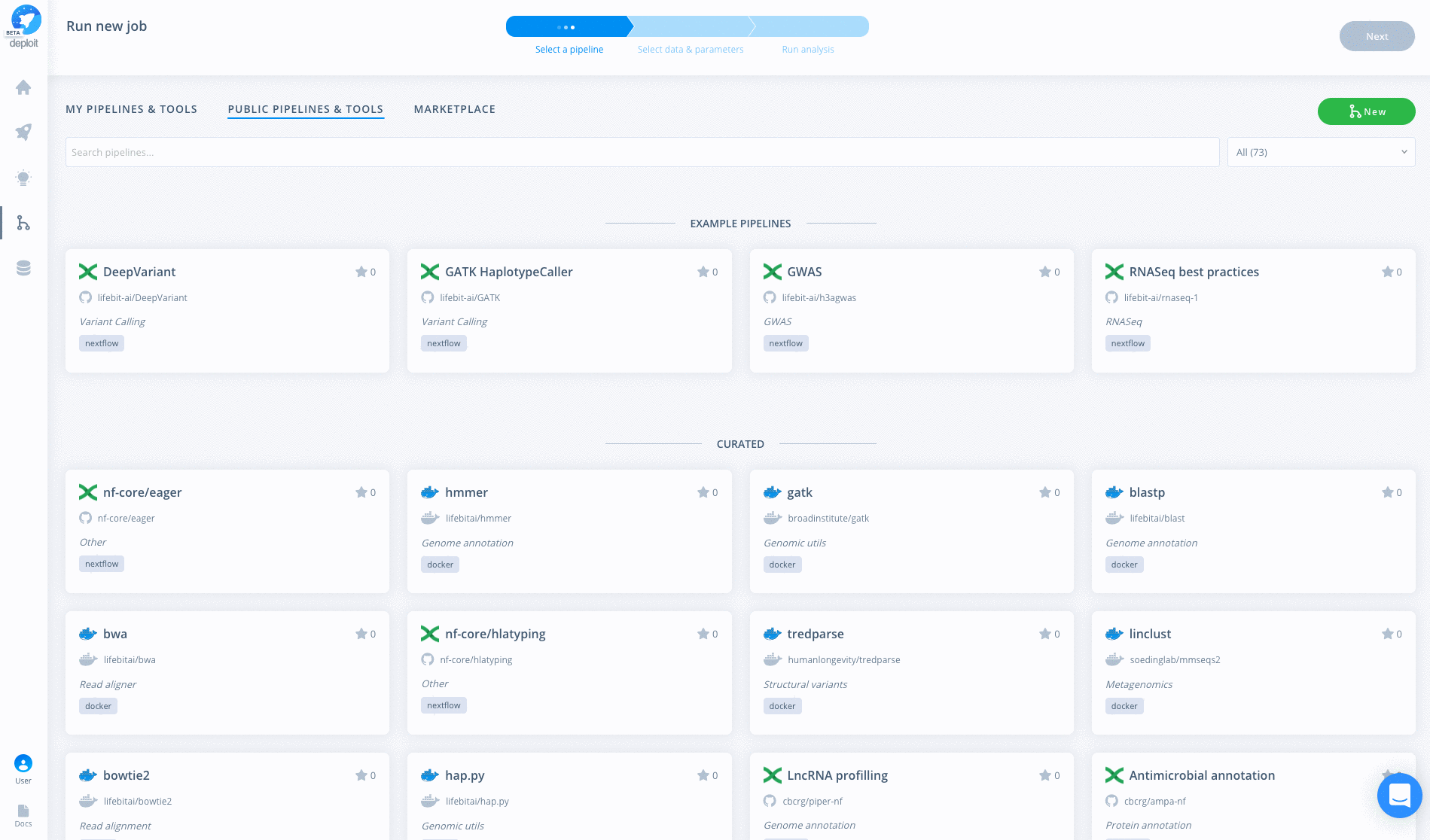Click 'lifebitai/hap.py' text
The height and width of the screenshot is (840, 1430).
click(x=477, y=802)
